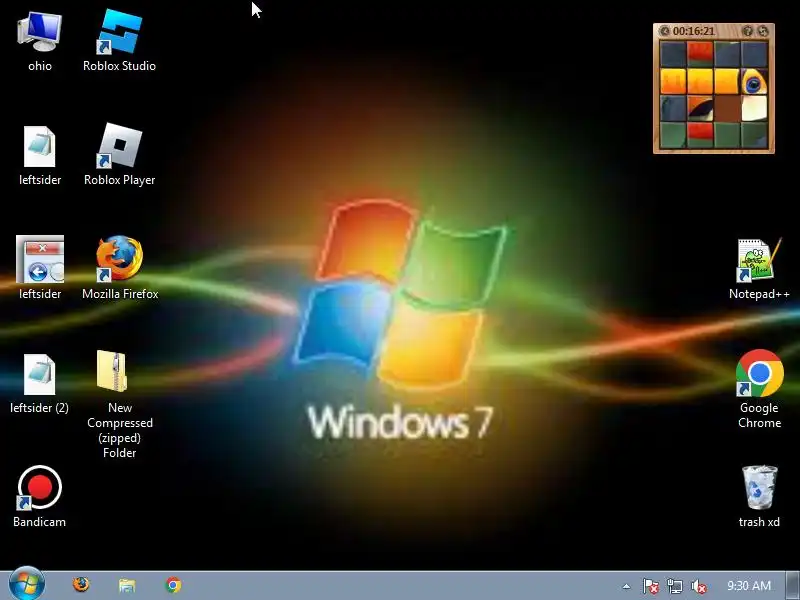800x600 pixels.
Task: Launch Firefox from the taskbar
Action: [81, 585]
